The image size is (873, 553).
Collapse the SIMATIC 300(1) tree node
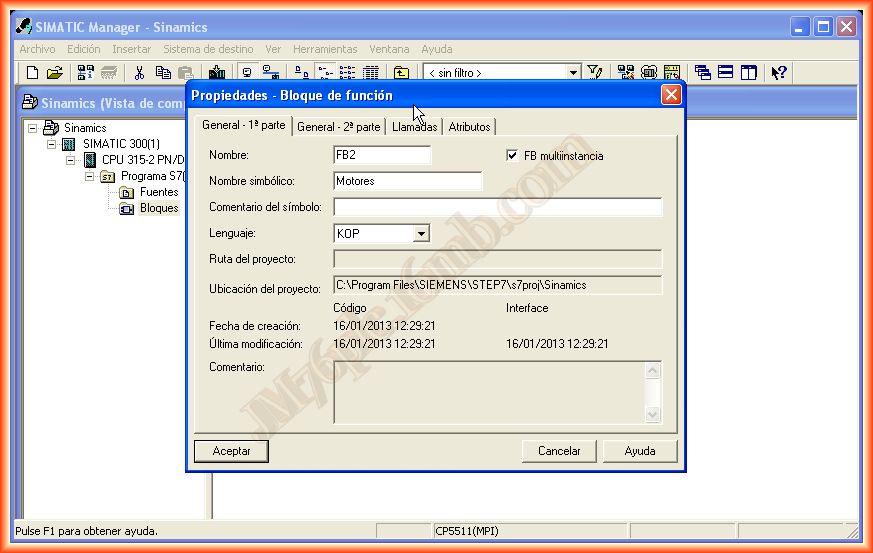coord(52,144)
